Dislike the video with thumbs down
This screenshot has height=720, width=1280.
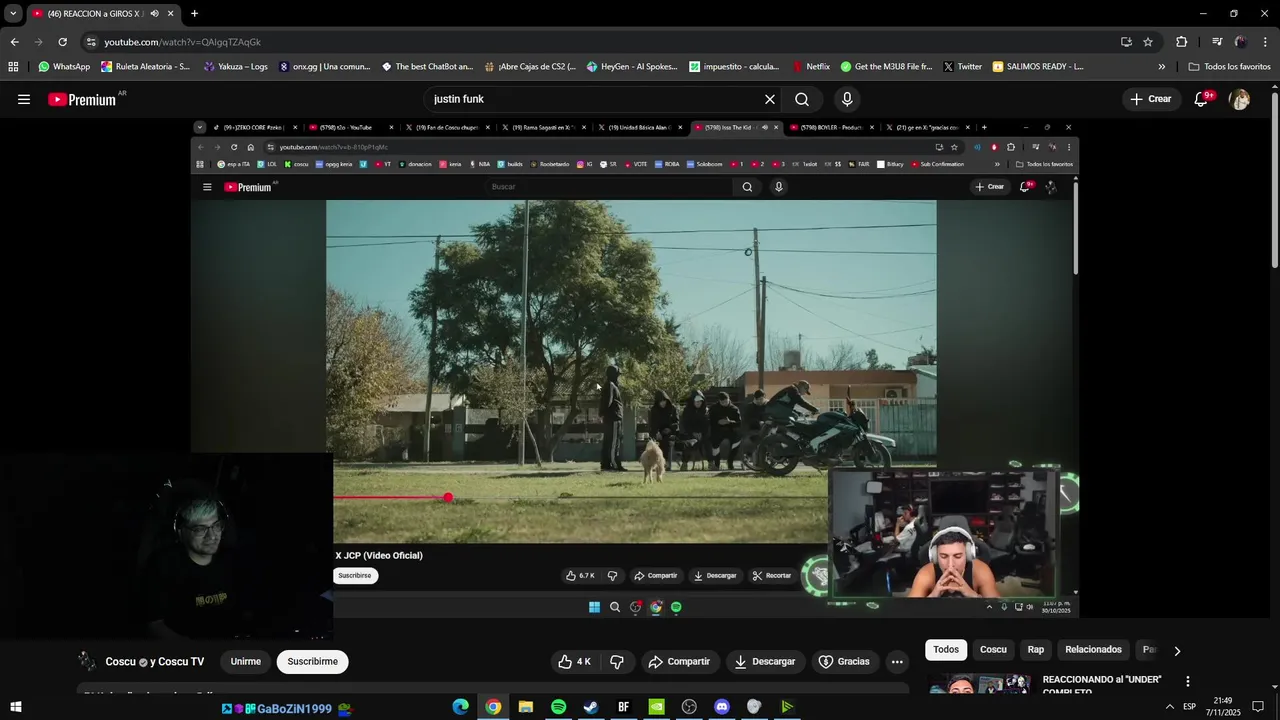pos(617,661)
